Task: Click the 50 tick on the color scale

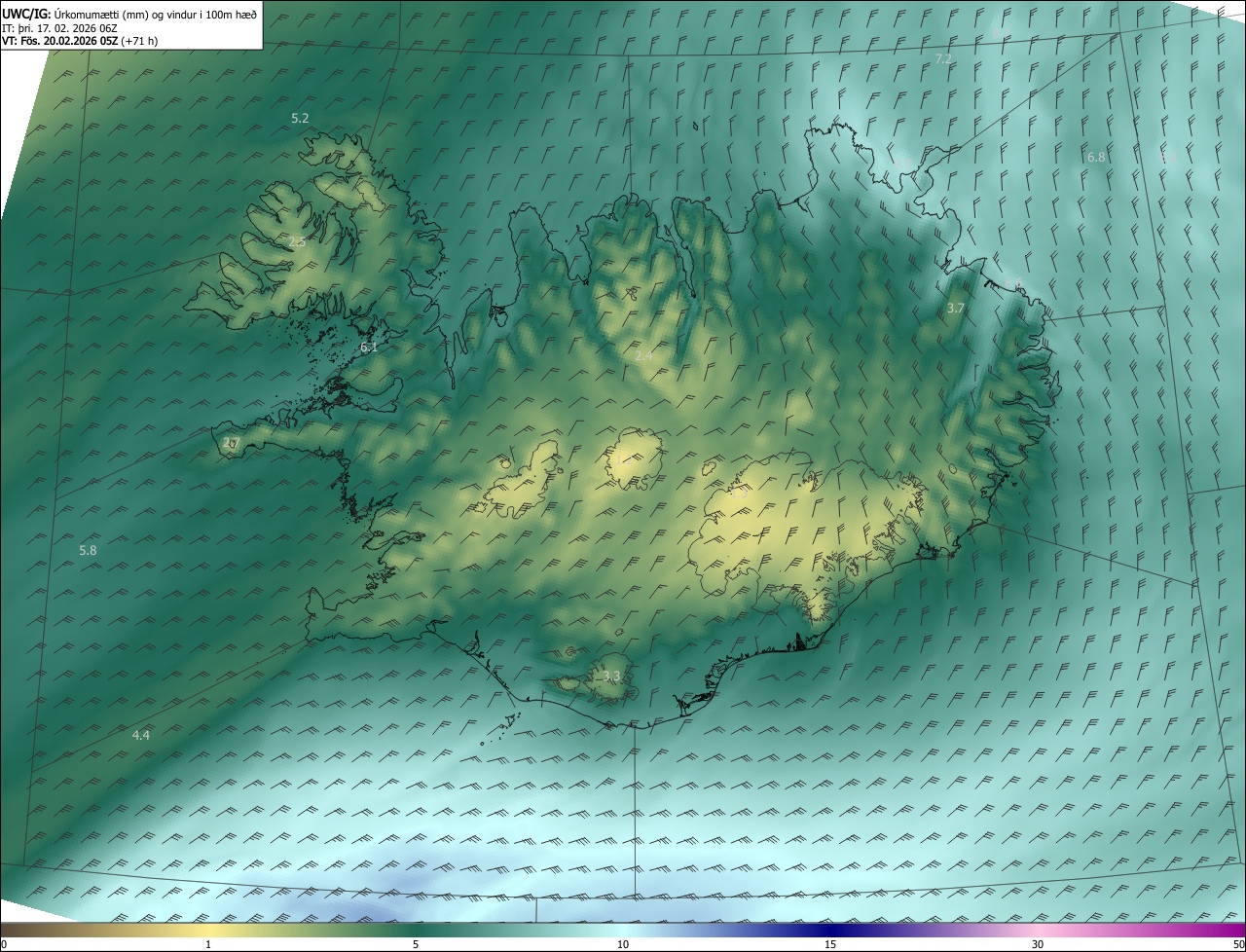Action: tap(1238, 945)
